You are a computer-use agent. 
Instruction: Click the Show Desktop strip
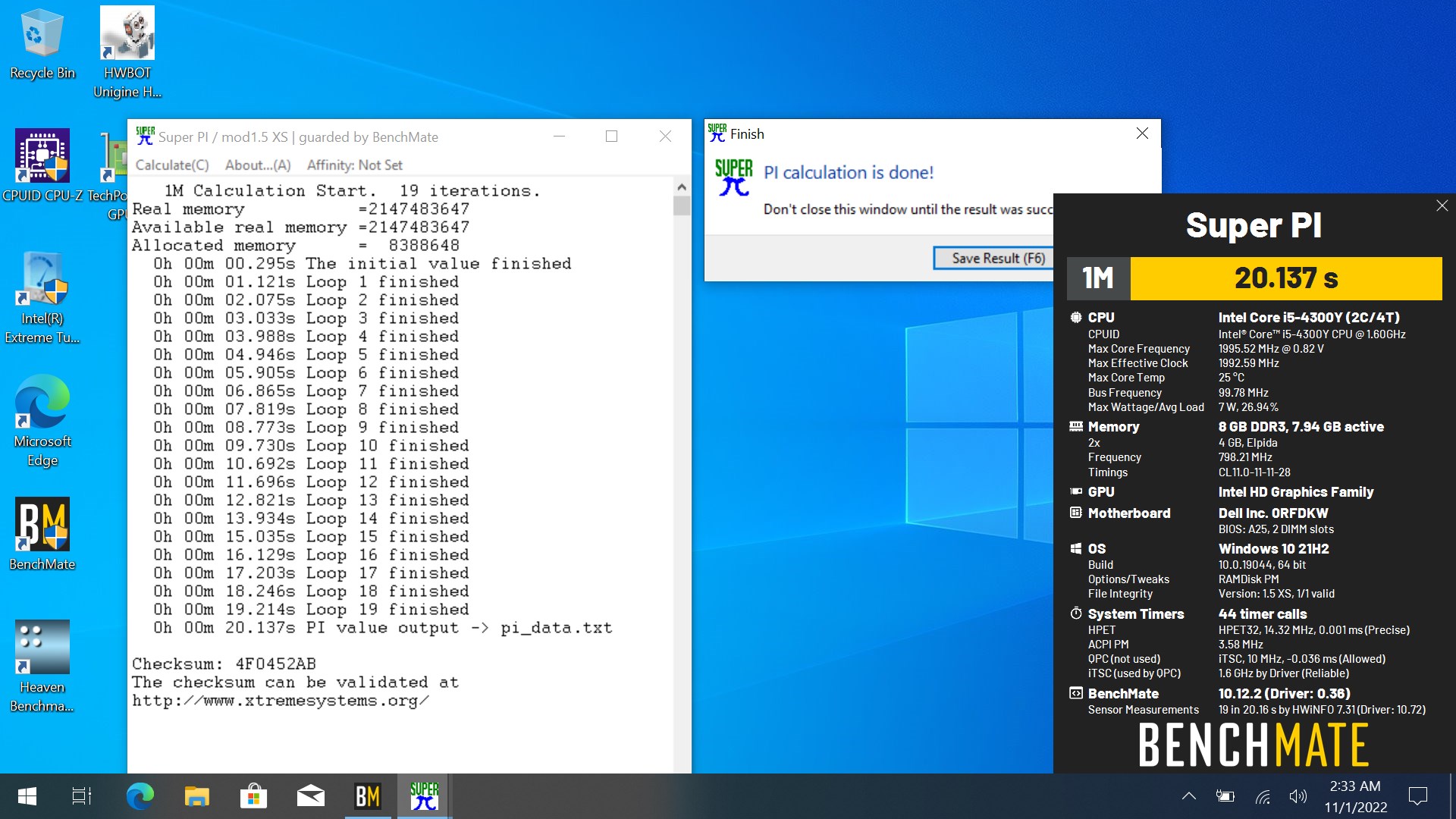[x=1452, y=796]
